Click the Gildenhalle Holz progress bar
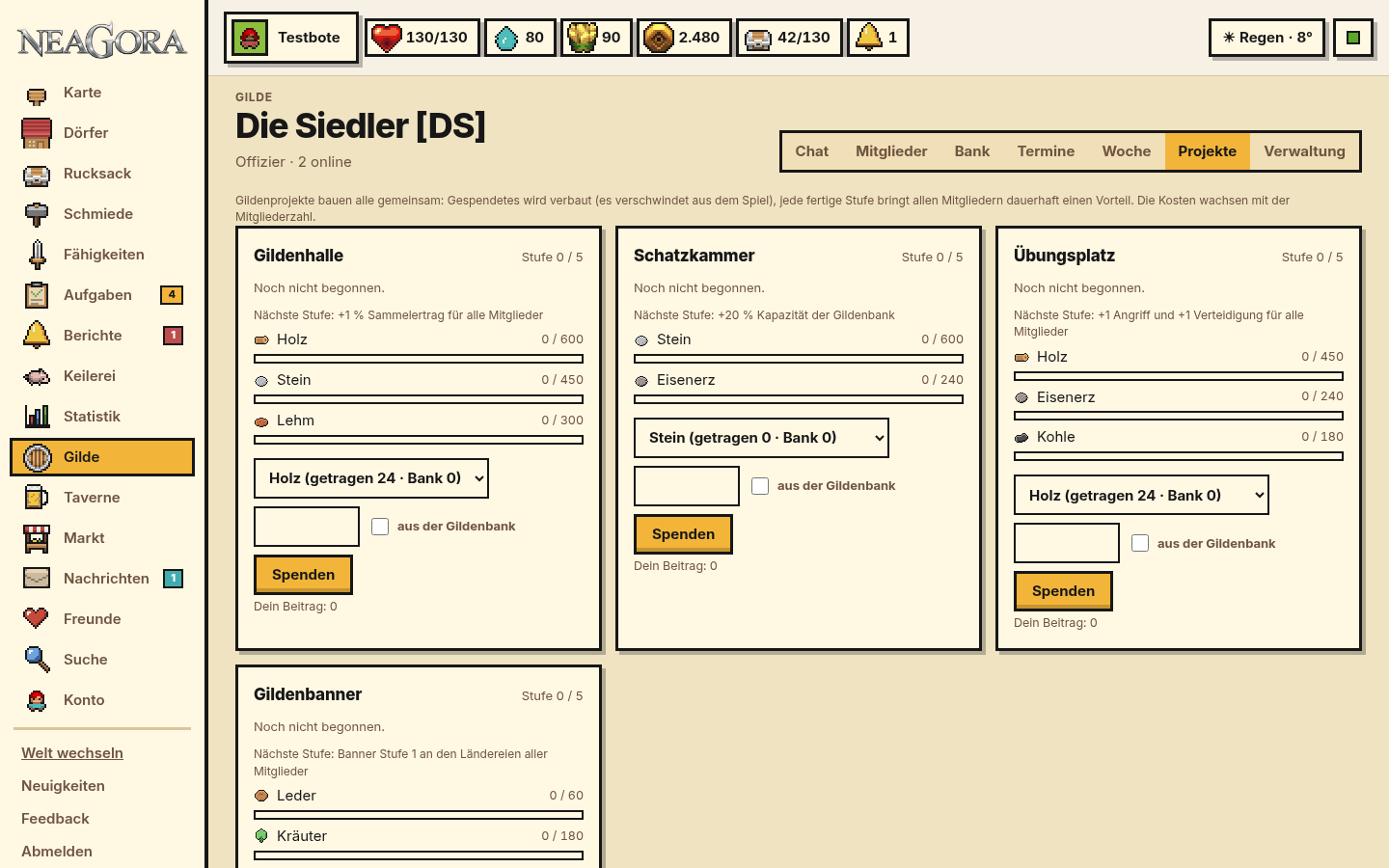 tap(419, 359)
